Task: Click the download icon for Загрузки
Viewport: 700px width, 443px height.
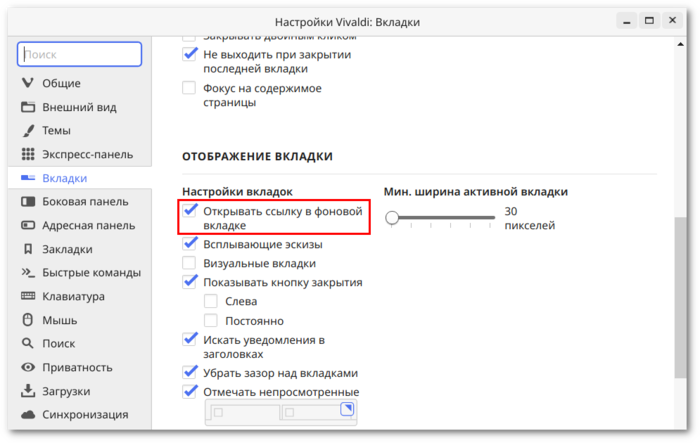Action: point(28,391)
